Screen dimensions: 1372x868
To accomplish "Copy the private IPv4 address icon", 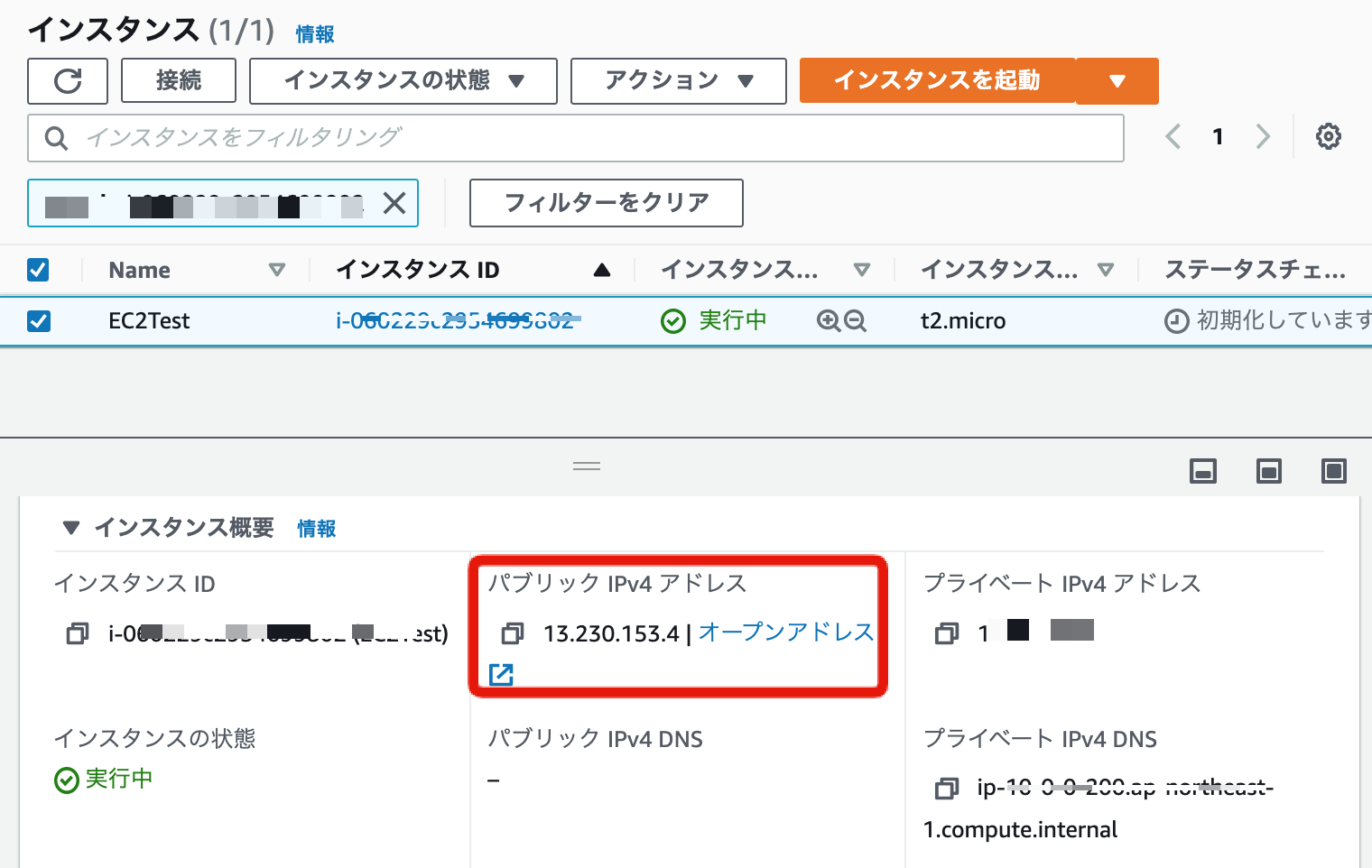I will click(x=947, y=634).
